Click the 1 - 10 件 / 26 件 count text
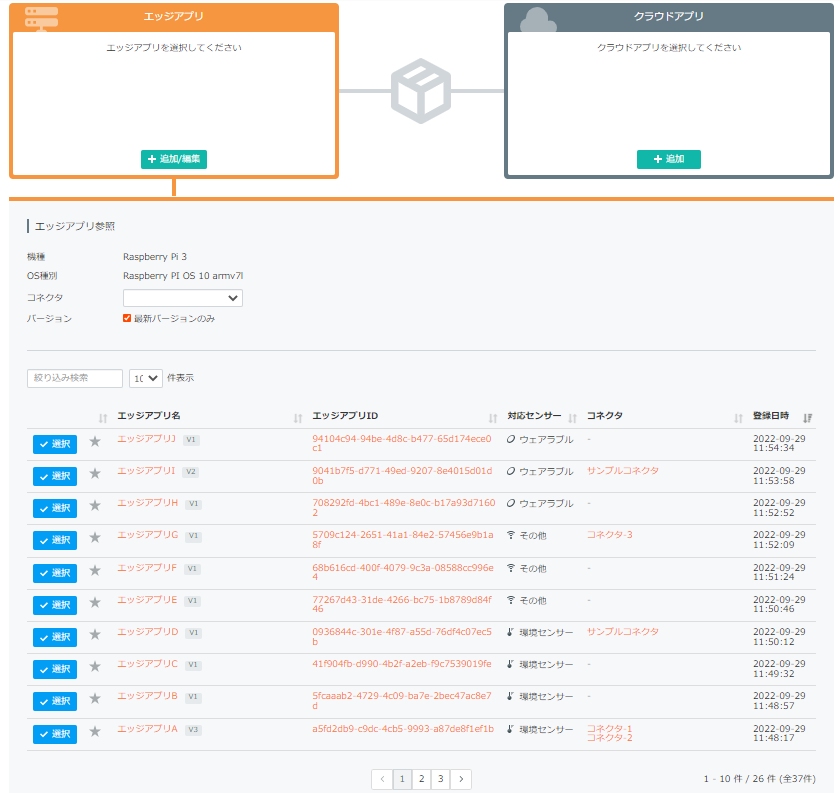The height and width of the screenshot is (793, 840). [x=760, y=779]
